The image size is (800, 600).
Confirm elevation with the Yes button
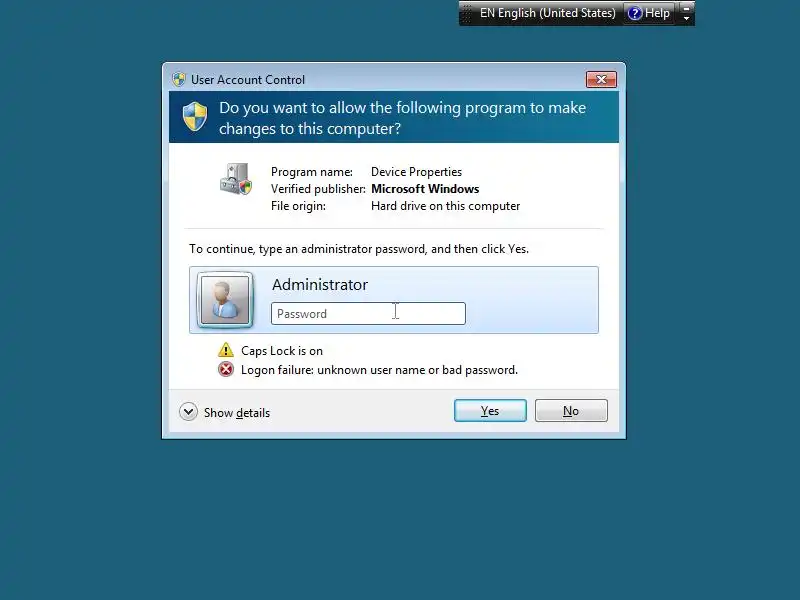click(x=490, y=411)
